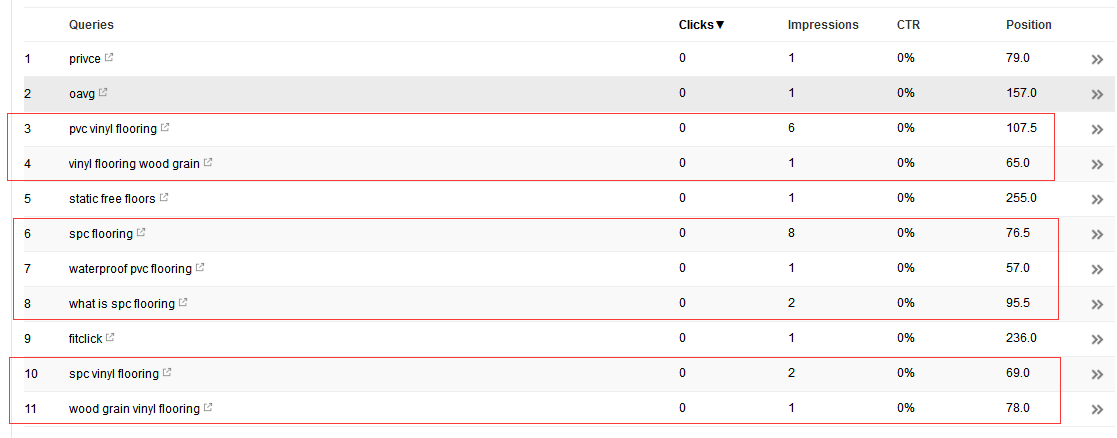Click external link icon for pvc vinyl flooring

pos(165,127)
